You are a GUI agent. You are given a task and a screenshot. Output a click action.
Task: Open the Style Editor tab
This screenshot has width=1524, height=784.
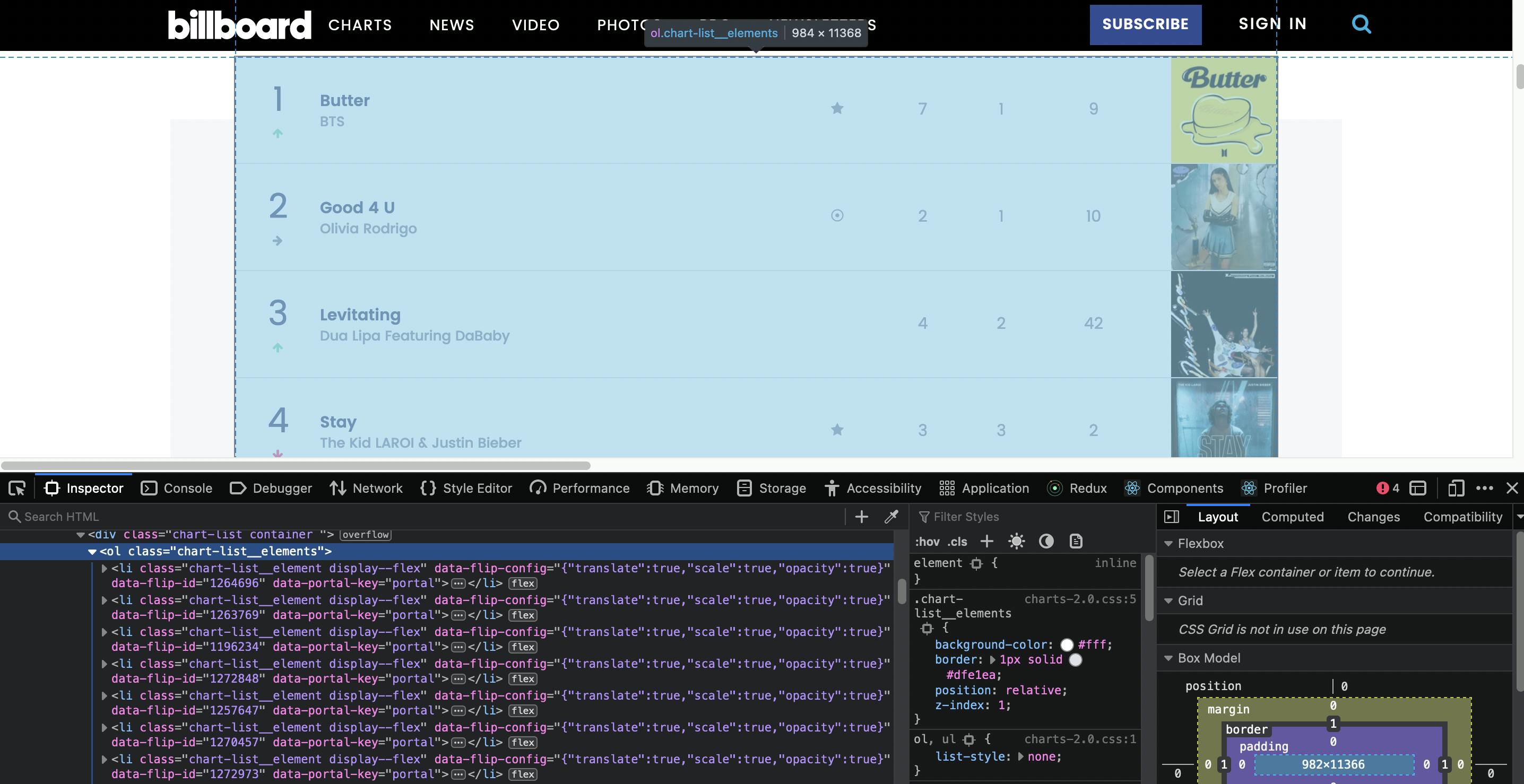pos(466,489)
